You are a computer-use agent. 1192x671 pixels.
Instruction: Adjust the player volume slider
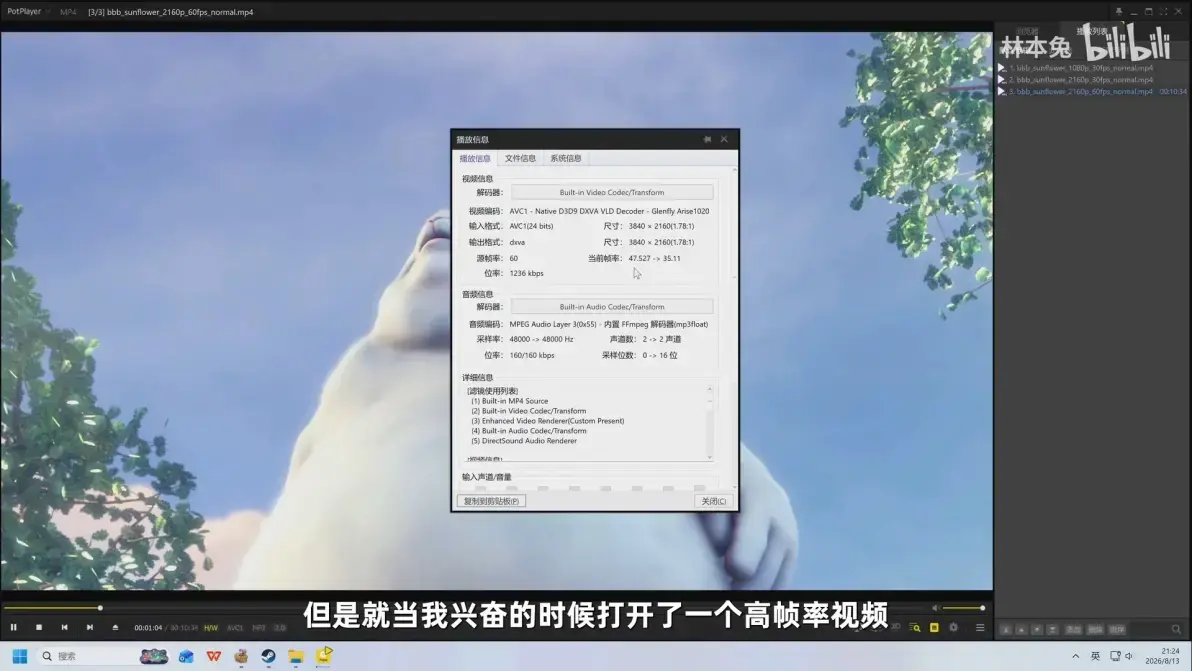[x=963, y=608]
